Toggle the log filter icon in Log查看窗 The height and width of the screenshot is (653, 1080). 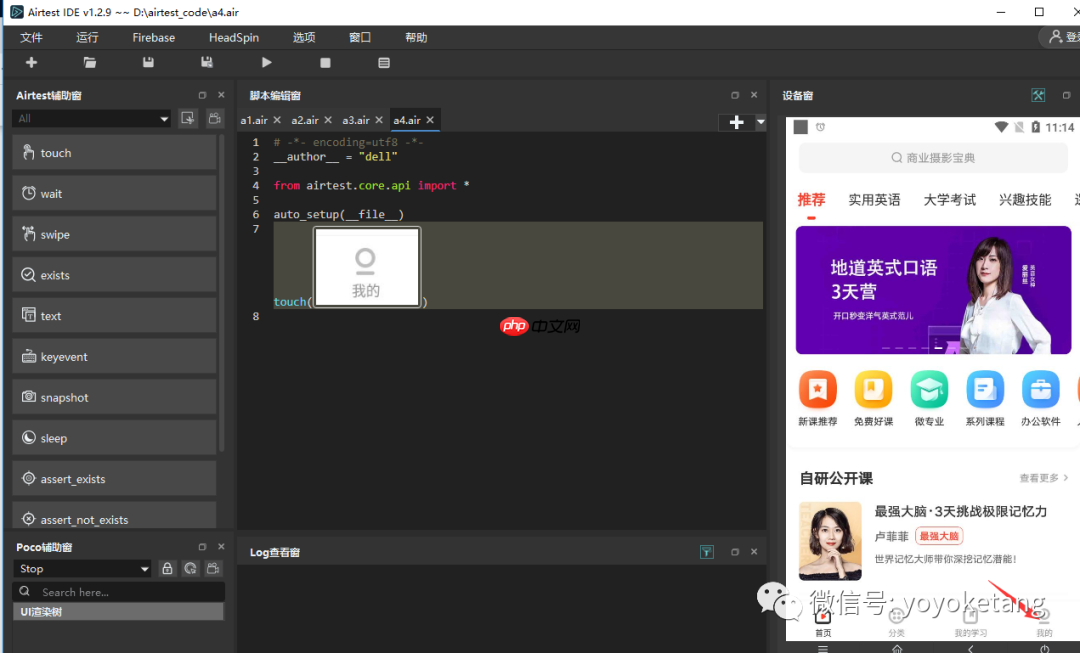coord(707,551)
